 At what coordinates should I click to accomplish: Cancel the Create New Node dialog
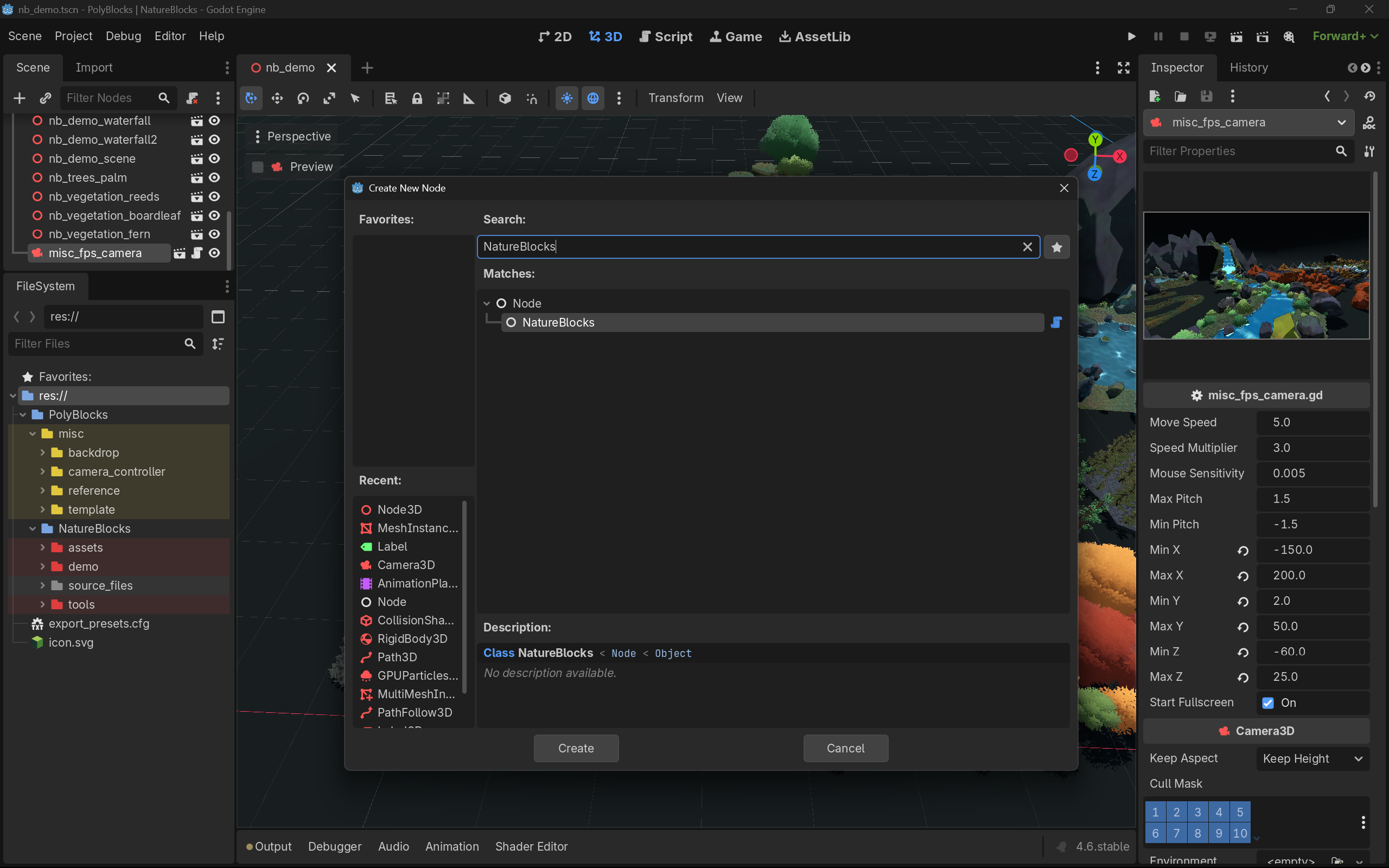pos(845,749)
